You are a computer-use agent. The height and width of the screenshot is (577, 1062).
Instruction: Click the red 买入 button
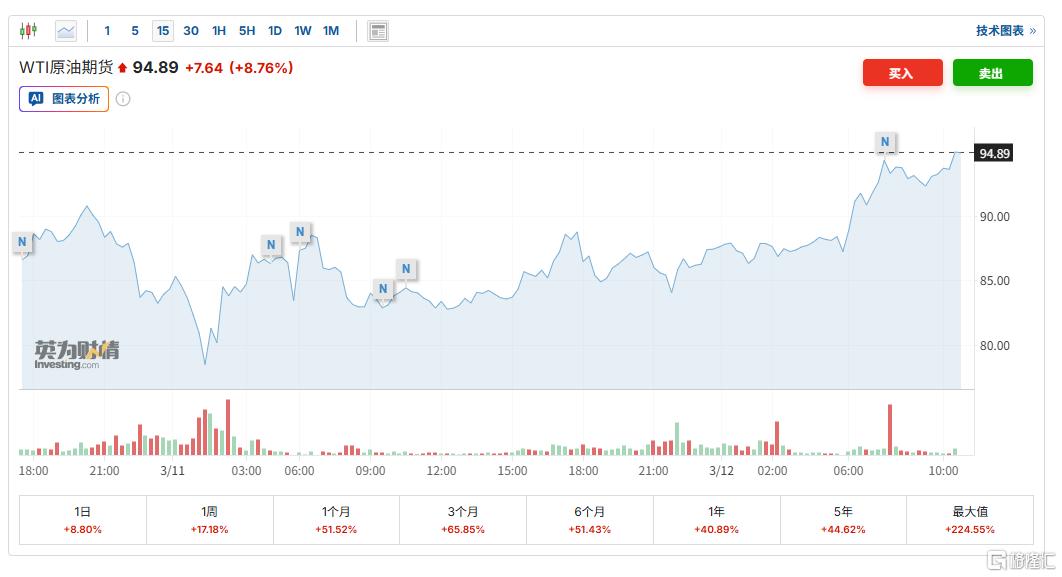pyautogui.click(x=902, y=73)
